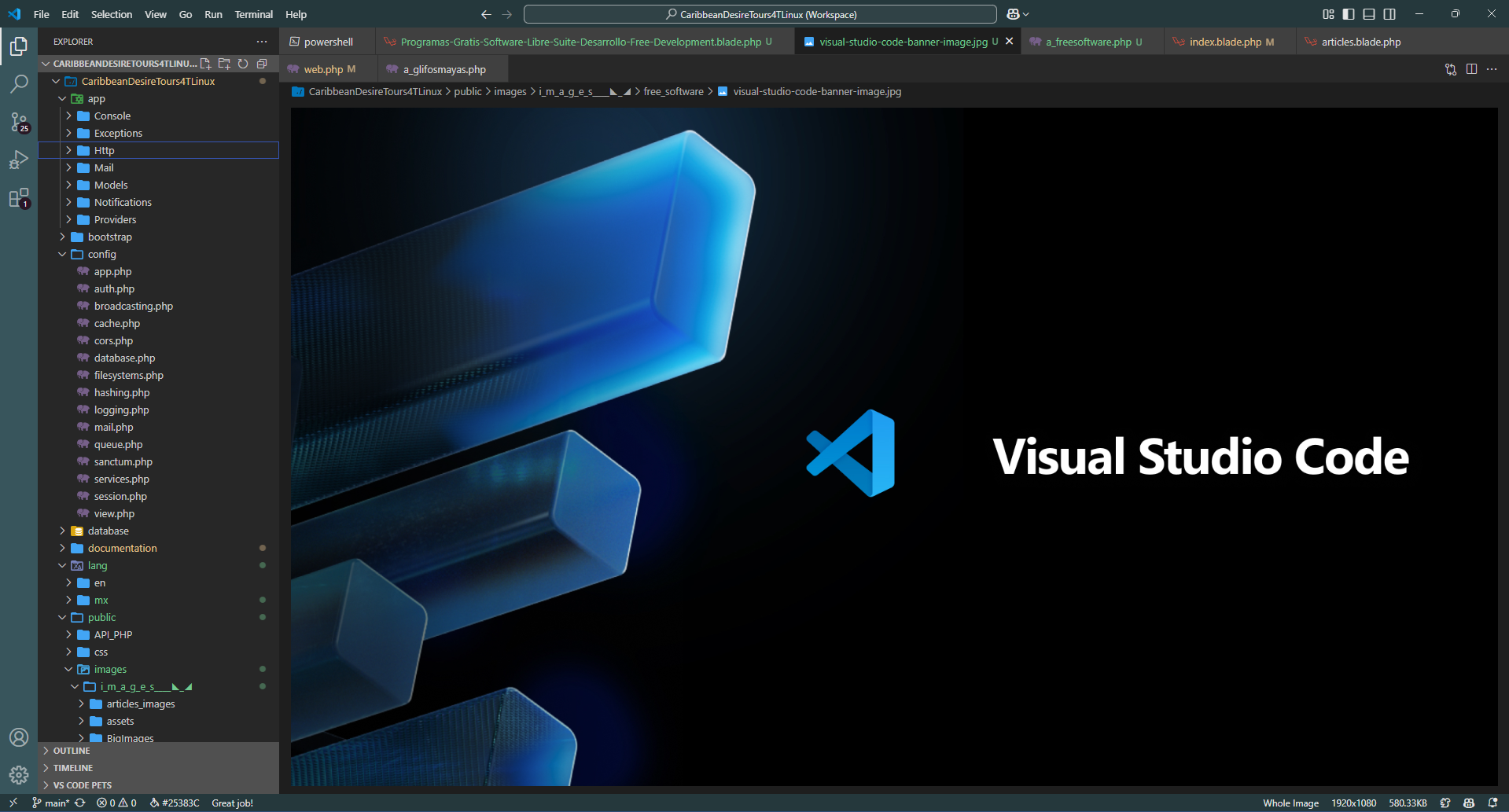Toggle bottom Panel visibility

pyautogui.click(x=1369, y=14)
